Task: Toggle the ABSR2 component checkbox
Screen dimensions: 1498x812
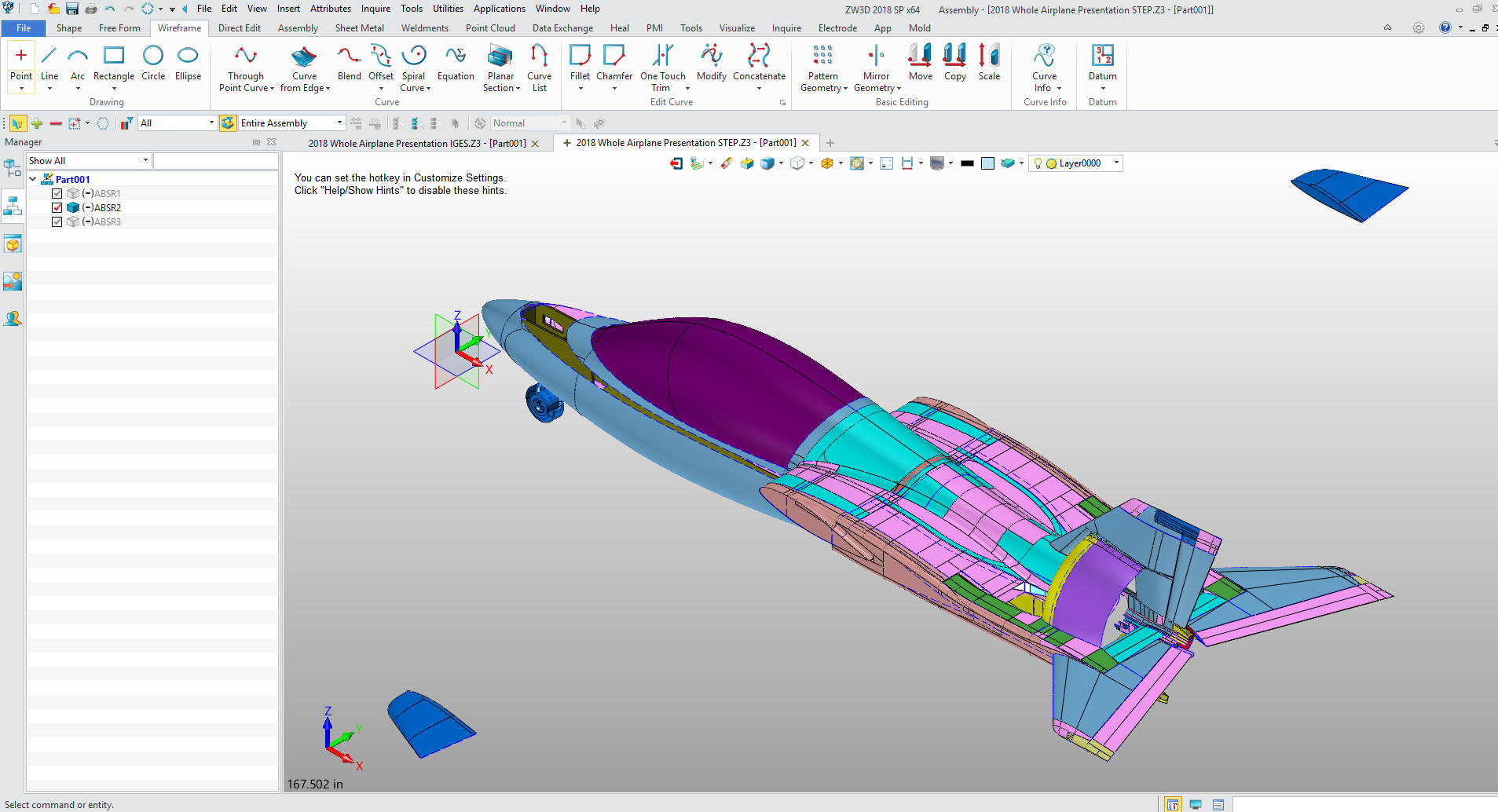Action: pyautogui.click(x=57, y=207)
